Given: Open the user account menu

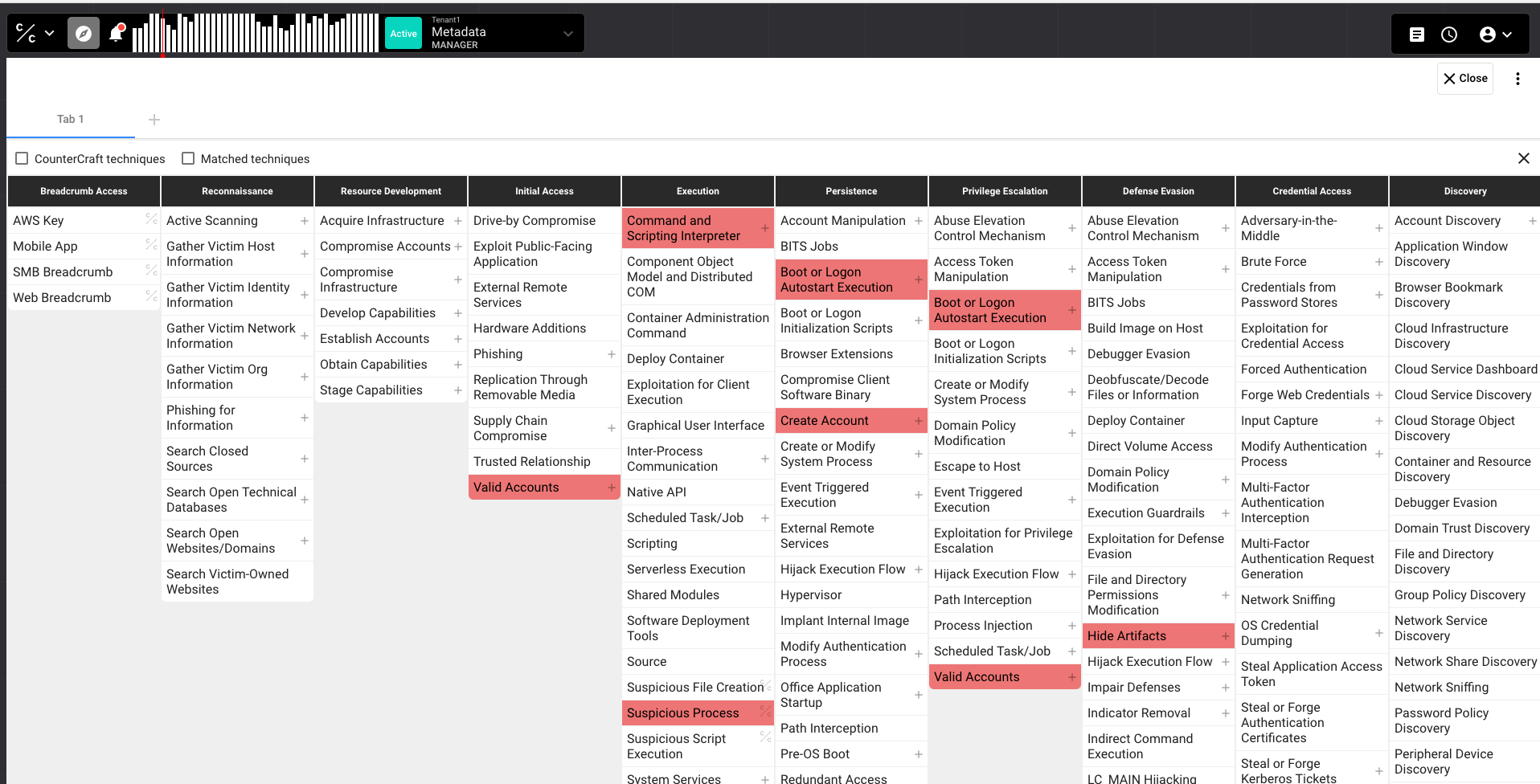Looking at the screenshot, I should [x=1496, y=35].
